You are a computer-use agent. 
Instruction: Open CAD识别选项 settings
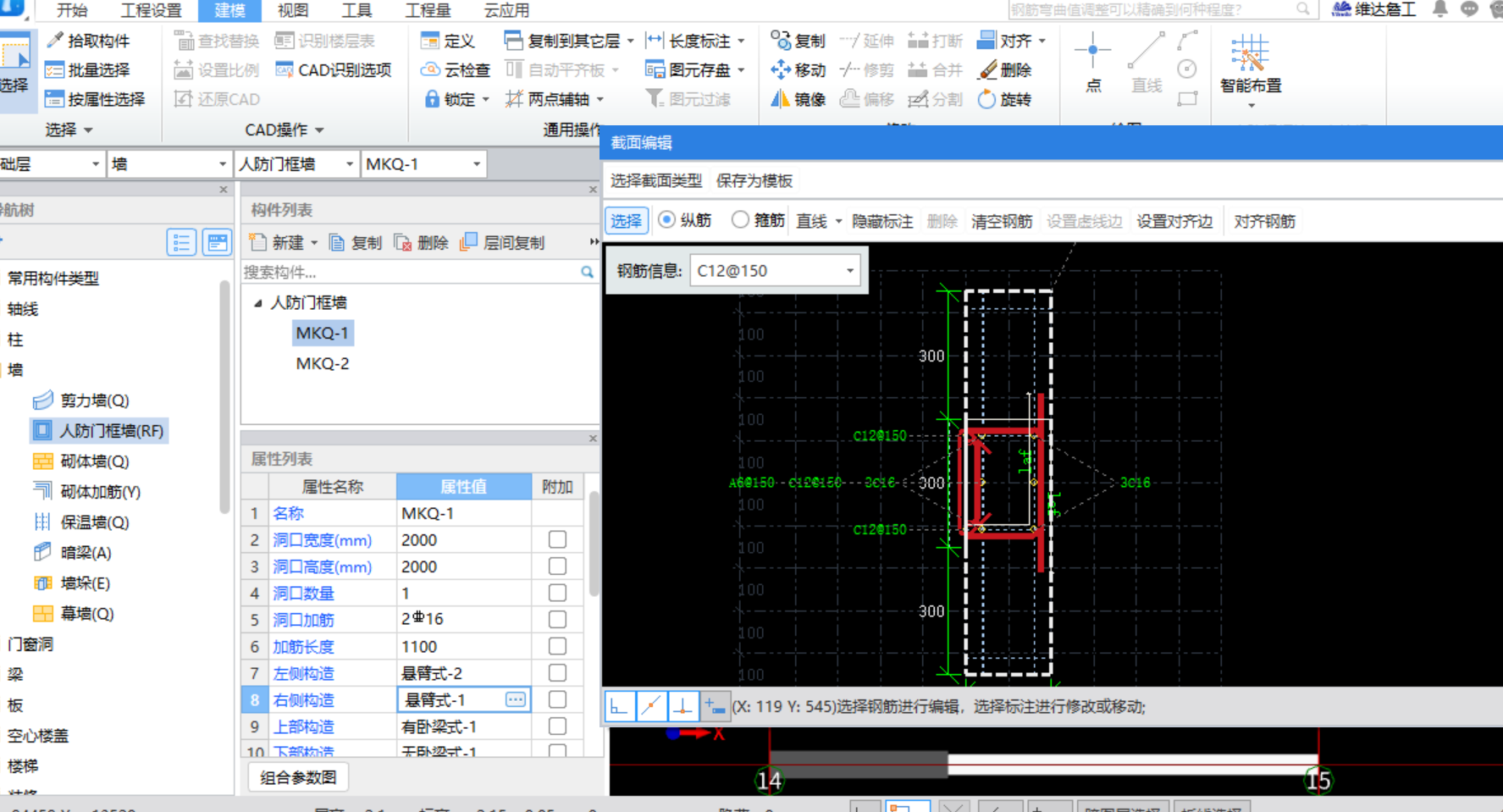334,70
